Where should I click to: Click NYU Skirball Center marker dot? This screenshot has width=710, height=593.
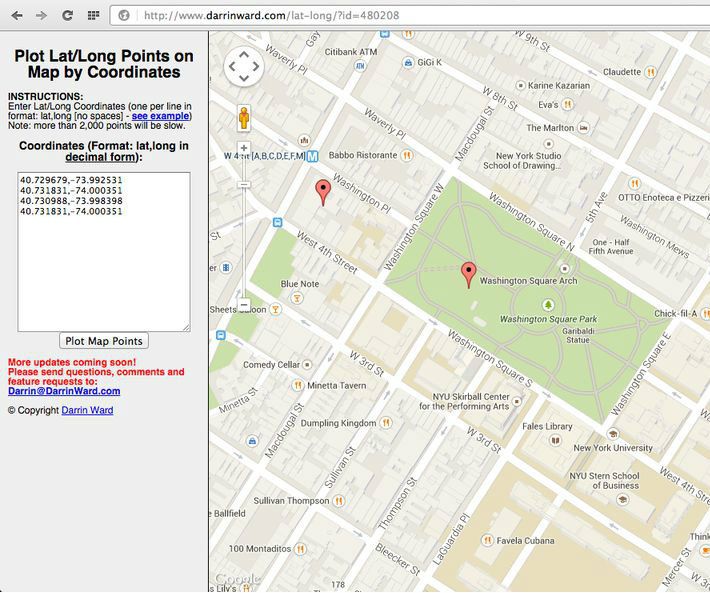point(517,402)
